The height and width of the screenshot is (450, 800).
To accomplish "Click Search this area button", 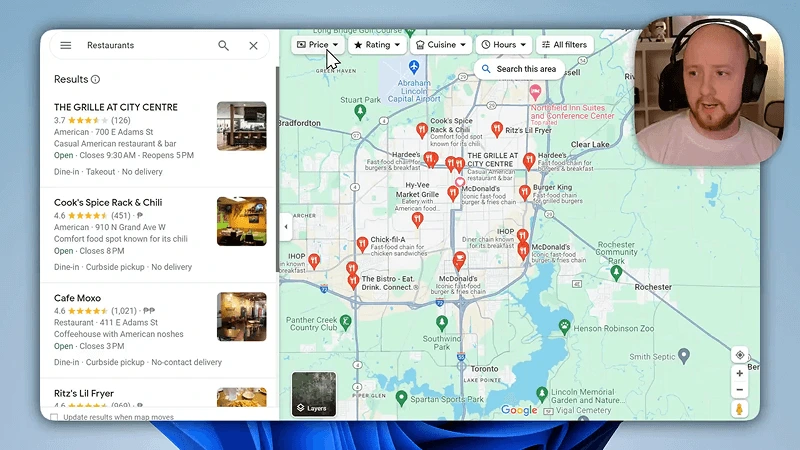I will click(519, 69).
